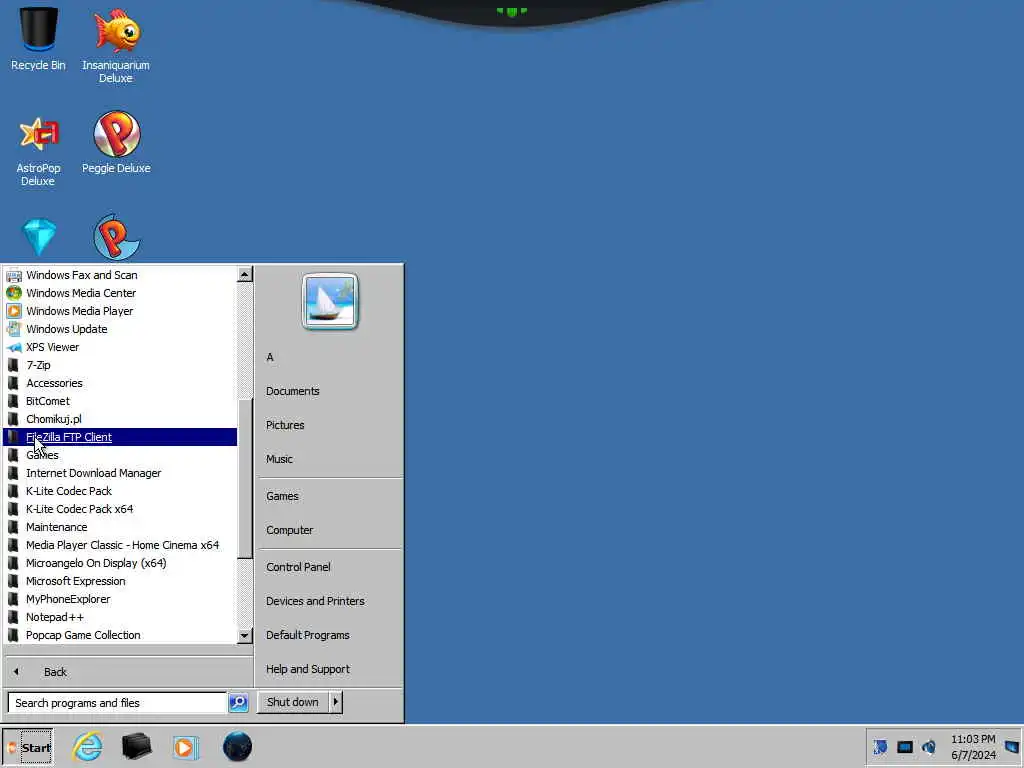Screen dimensions: 1024x768
Task: Launch Internet Explorer from taskbar
Action: coord(88,746)
